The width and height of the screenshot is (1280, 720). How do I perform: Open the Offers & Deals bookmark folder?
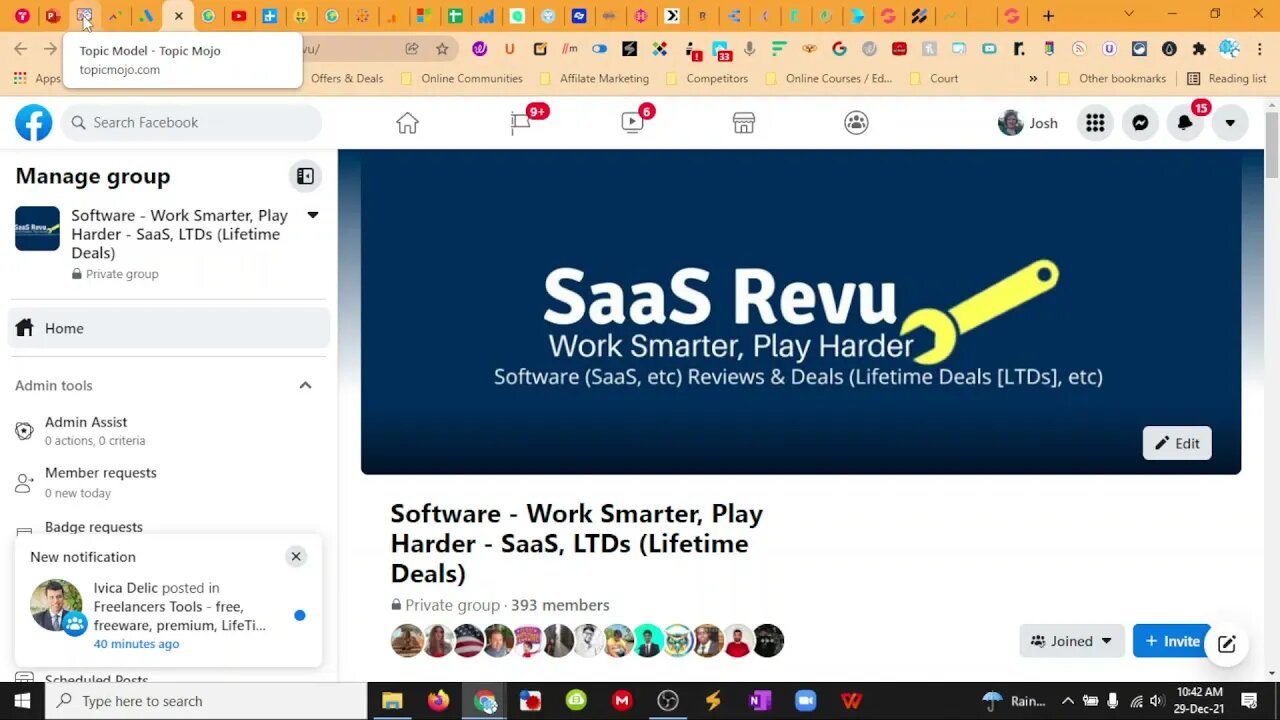click(x=347, y=78)
